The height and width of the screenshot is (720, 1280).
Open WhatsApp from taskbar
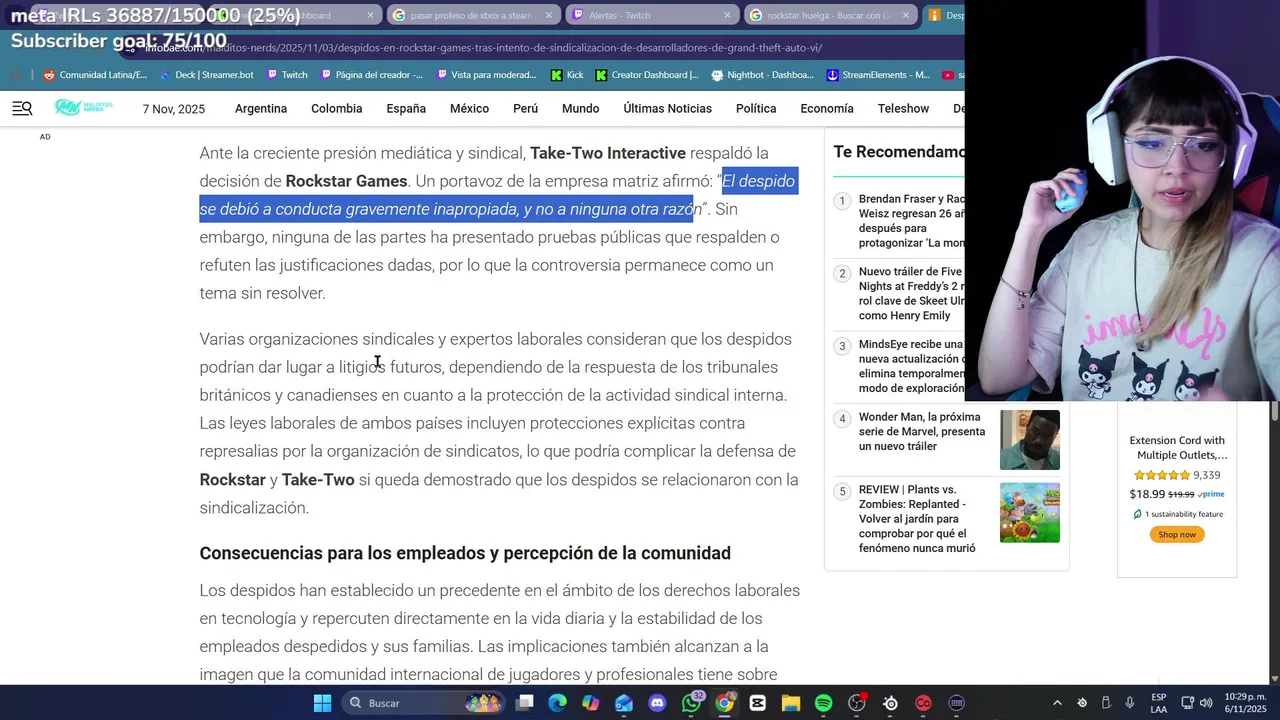(x=691, y=703)
